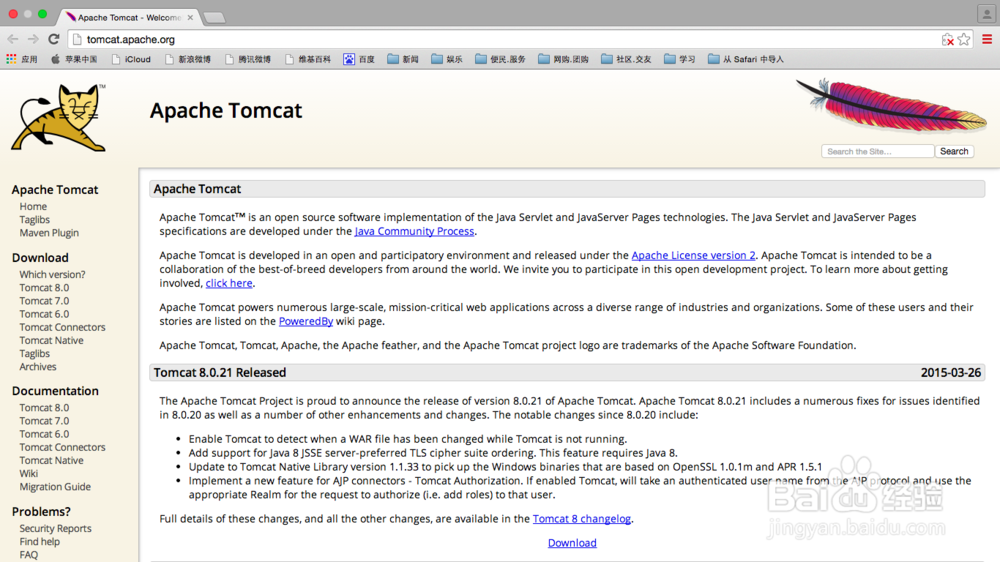The width and height of the screenshot is (1000, 562).
Task: Open Archives sidebar link
Action: (38, 367)
